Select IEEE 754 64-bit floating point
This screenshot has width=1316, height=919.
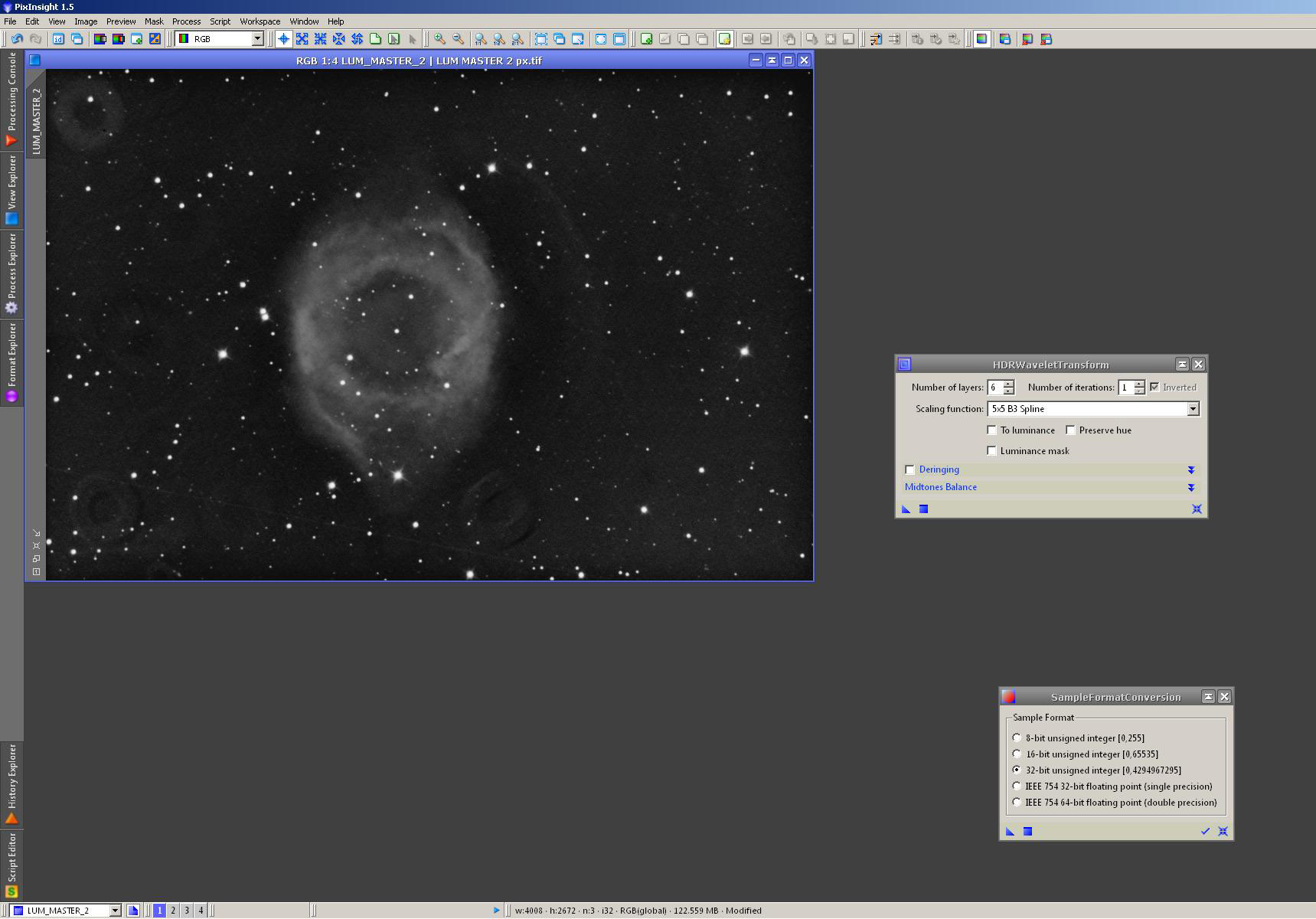pos(1017,803)
